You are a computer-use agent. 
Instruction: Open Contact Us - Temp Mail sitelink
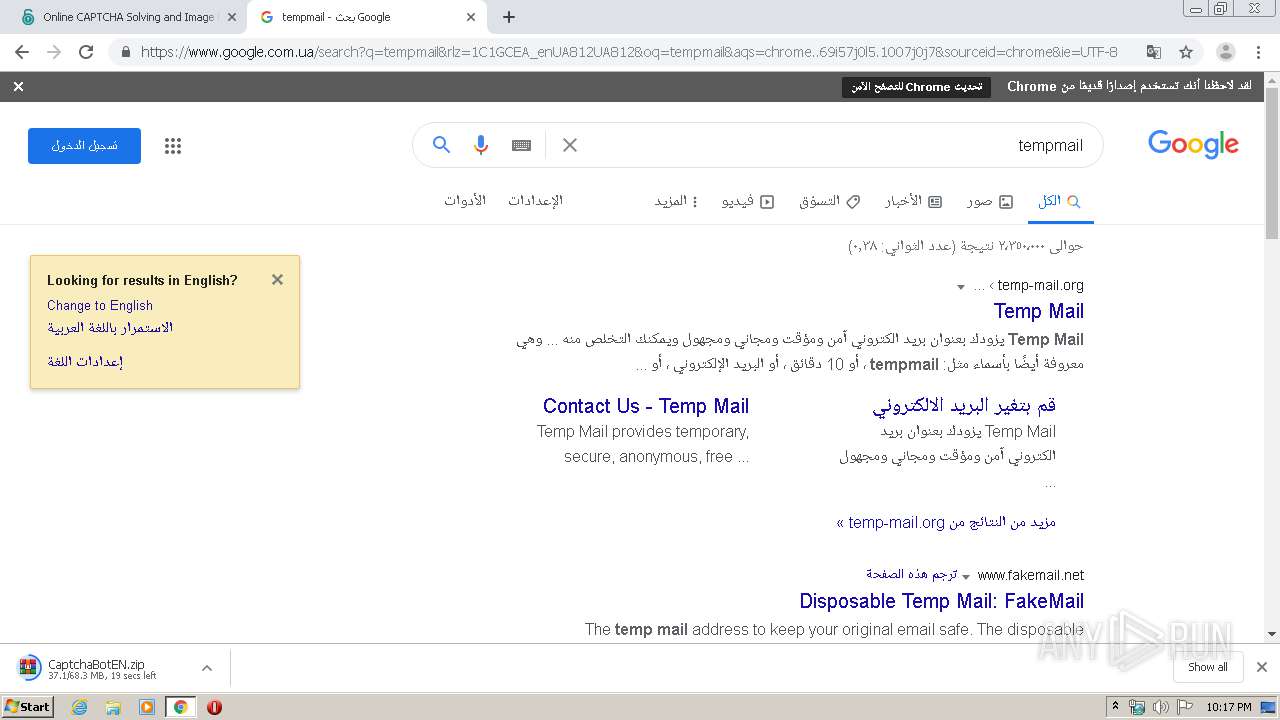coord(646,406)
